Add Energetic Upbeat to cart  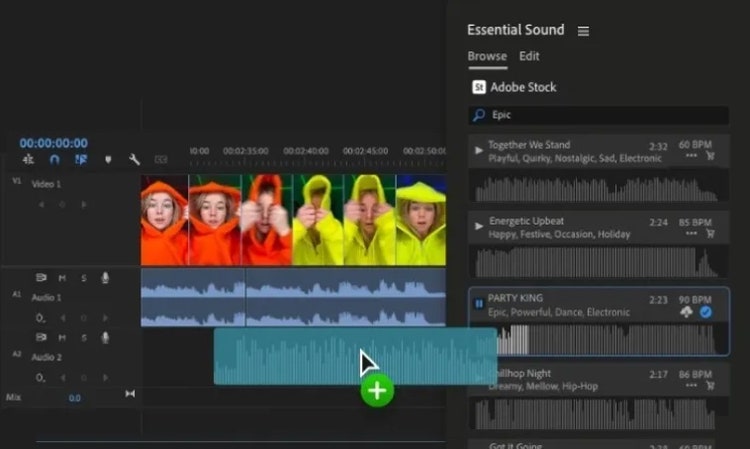(711, 233)
